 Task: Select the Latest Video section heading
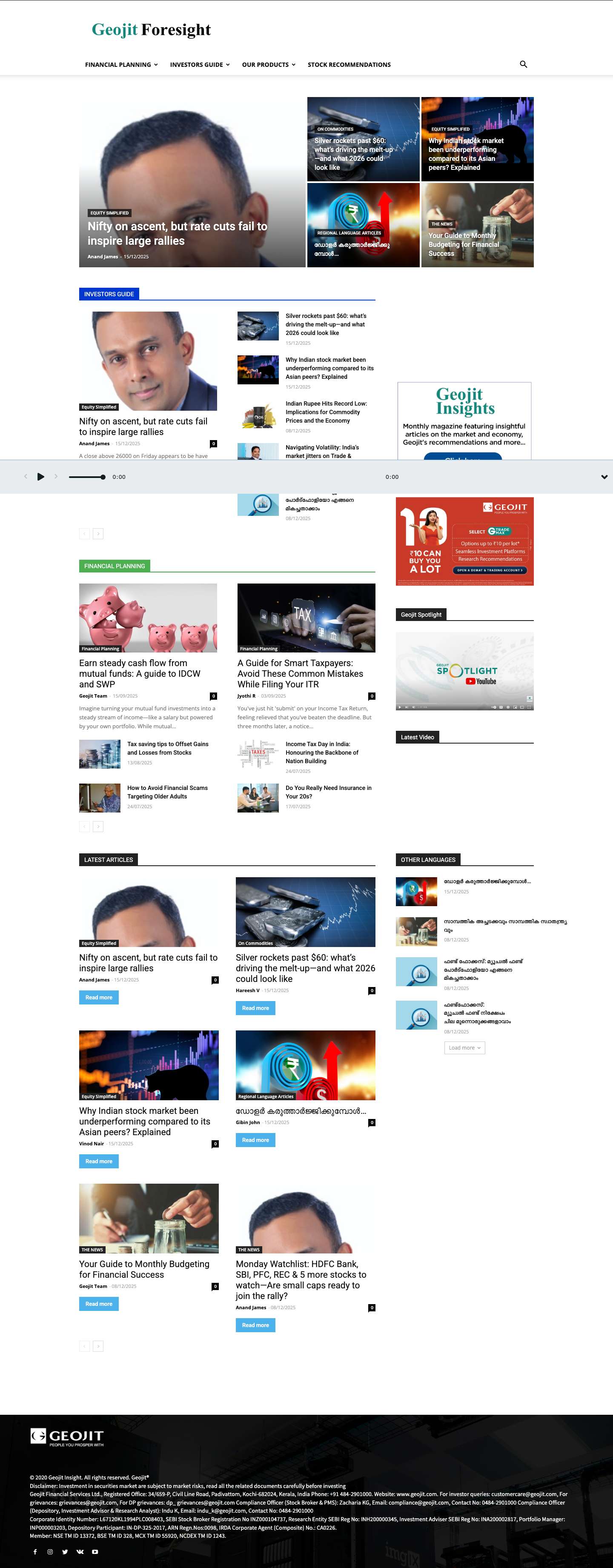[x=417, y=737]
